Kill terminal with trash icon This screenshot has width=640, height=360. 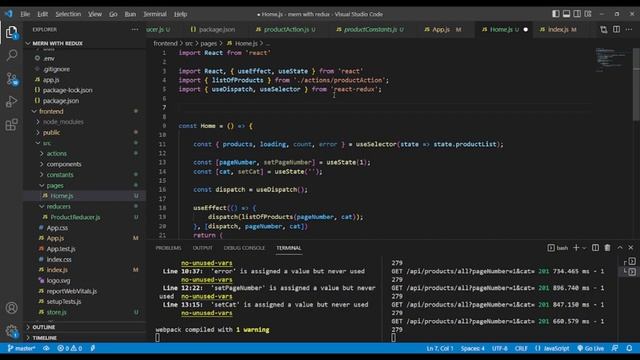(607, 248)
